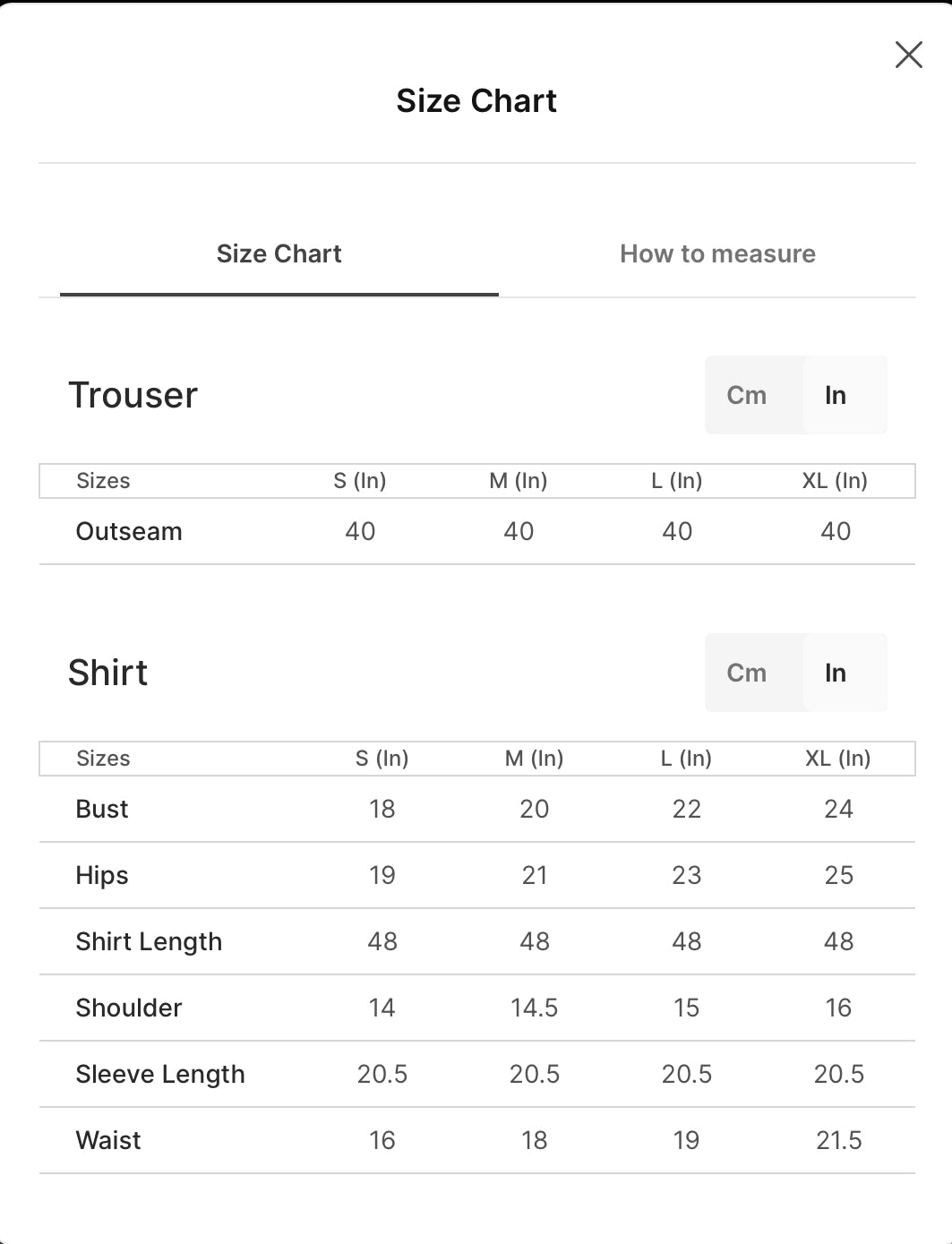Click XL (In) header in Shirt table

(838, 759)
